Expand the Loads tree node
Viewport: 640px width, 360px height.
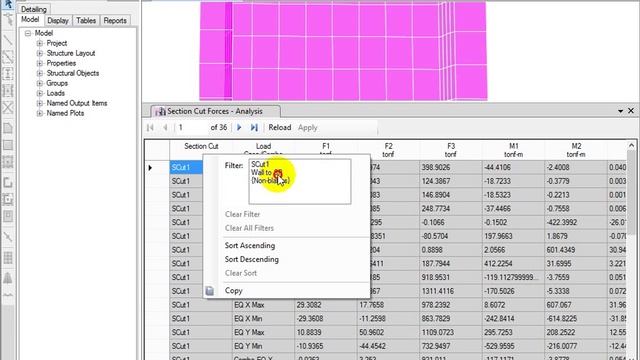[40, 93]
